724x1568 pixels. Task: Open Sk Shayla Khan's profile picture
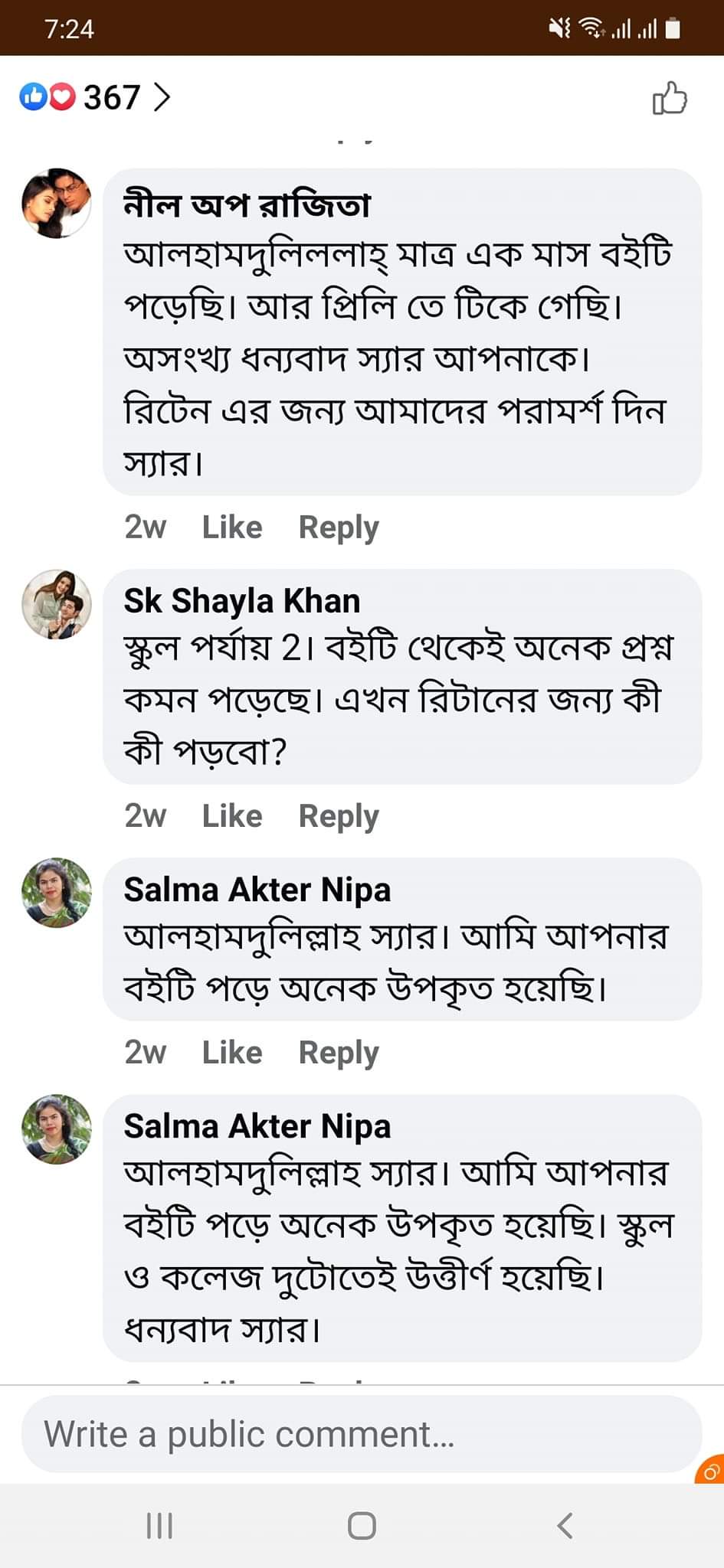pos(56,604)
